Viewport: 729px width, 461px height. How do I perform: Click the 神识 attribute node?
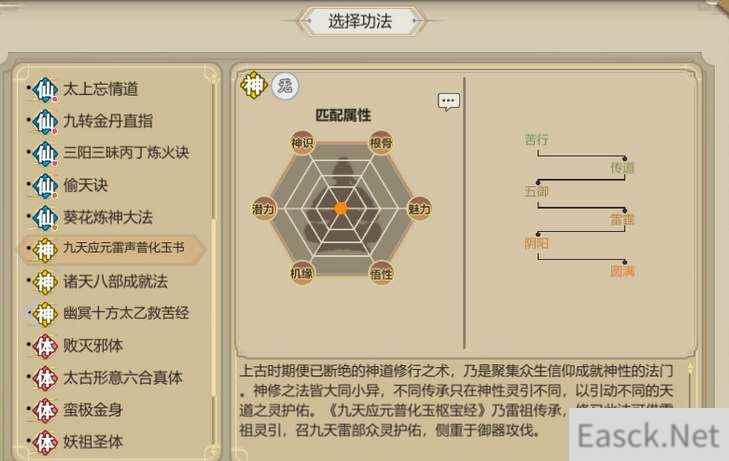(302, 143)
